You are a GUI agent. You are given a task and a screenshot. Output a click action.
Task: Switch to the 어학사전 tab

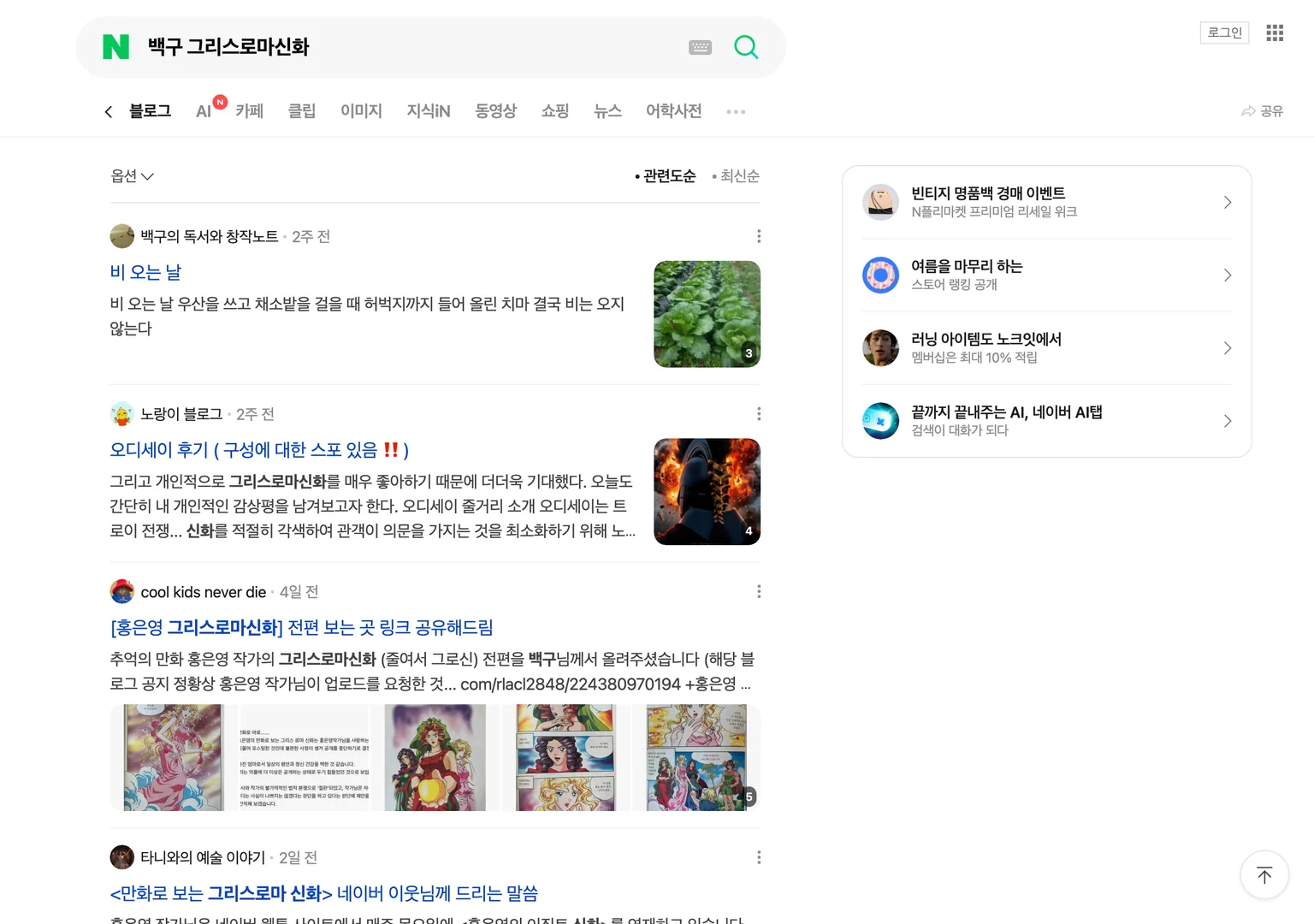pos(673,111)
